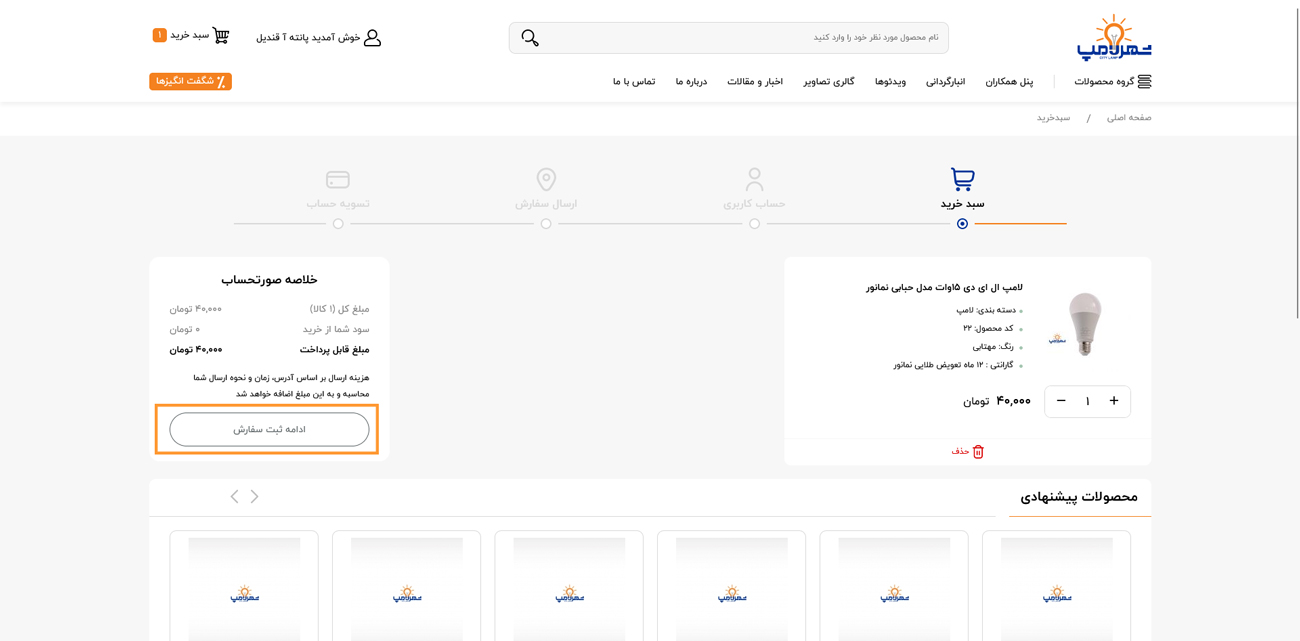Open the shopping cart icon in header

[221, 36]
